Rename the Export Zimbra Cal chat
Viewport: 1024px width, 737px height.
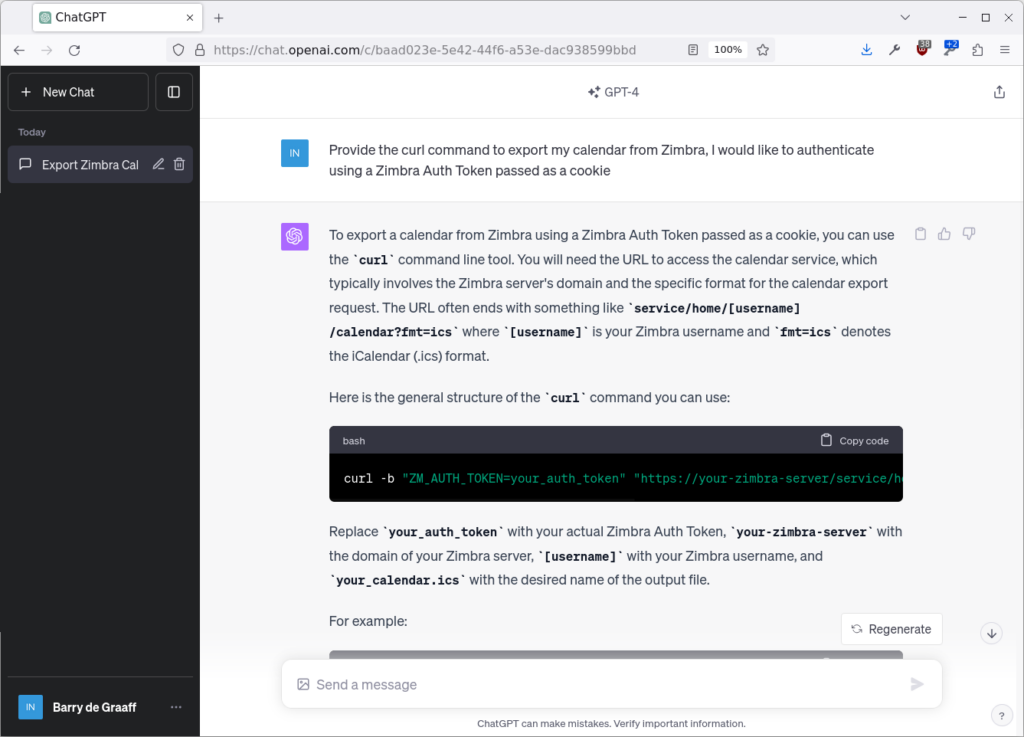coord(160,164)
